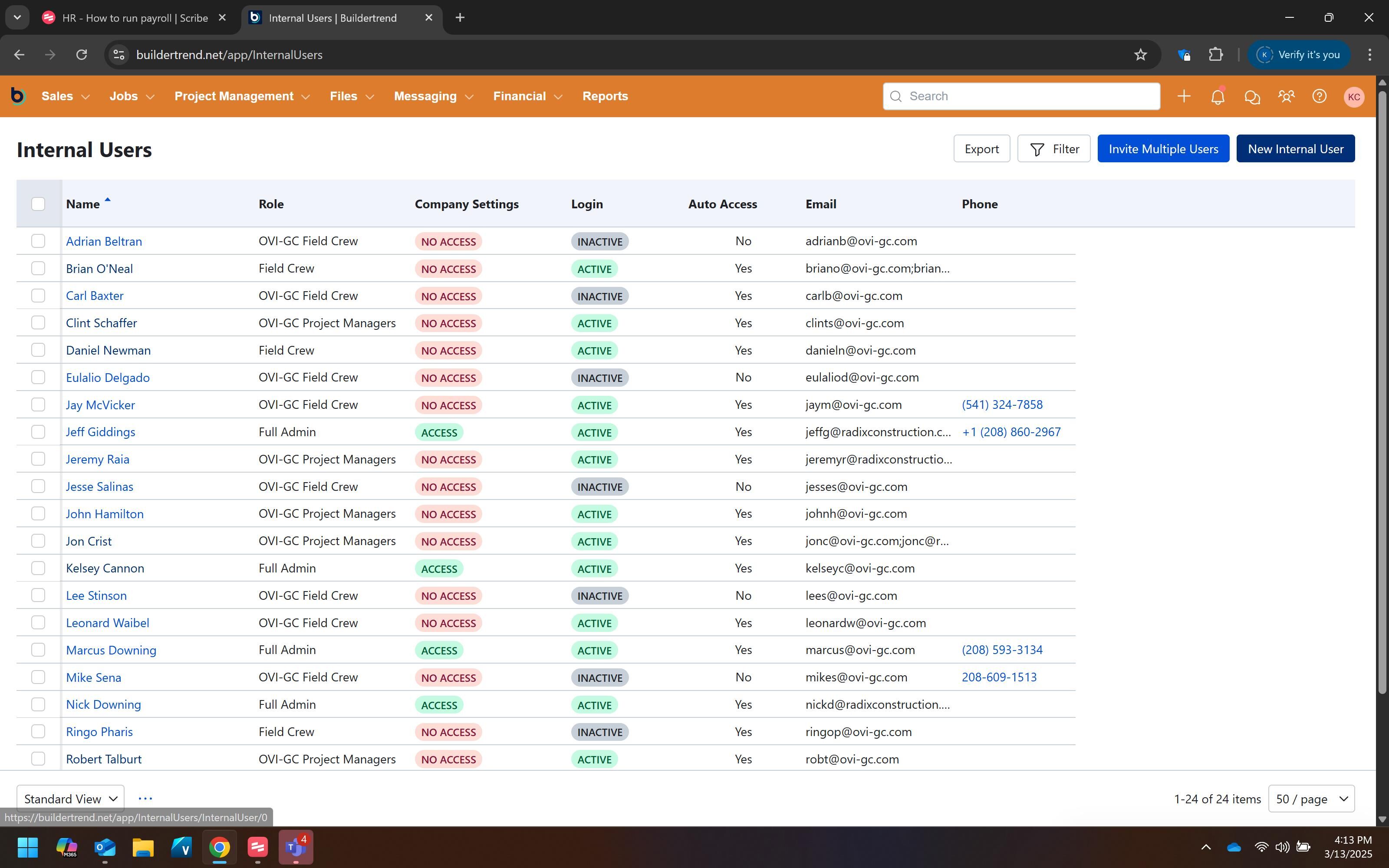Open the tab search dropdown arrow

[x=17, y=17]
